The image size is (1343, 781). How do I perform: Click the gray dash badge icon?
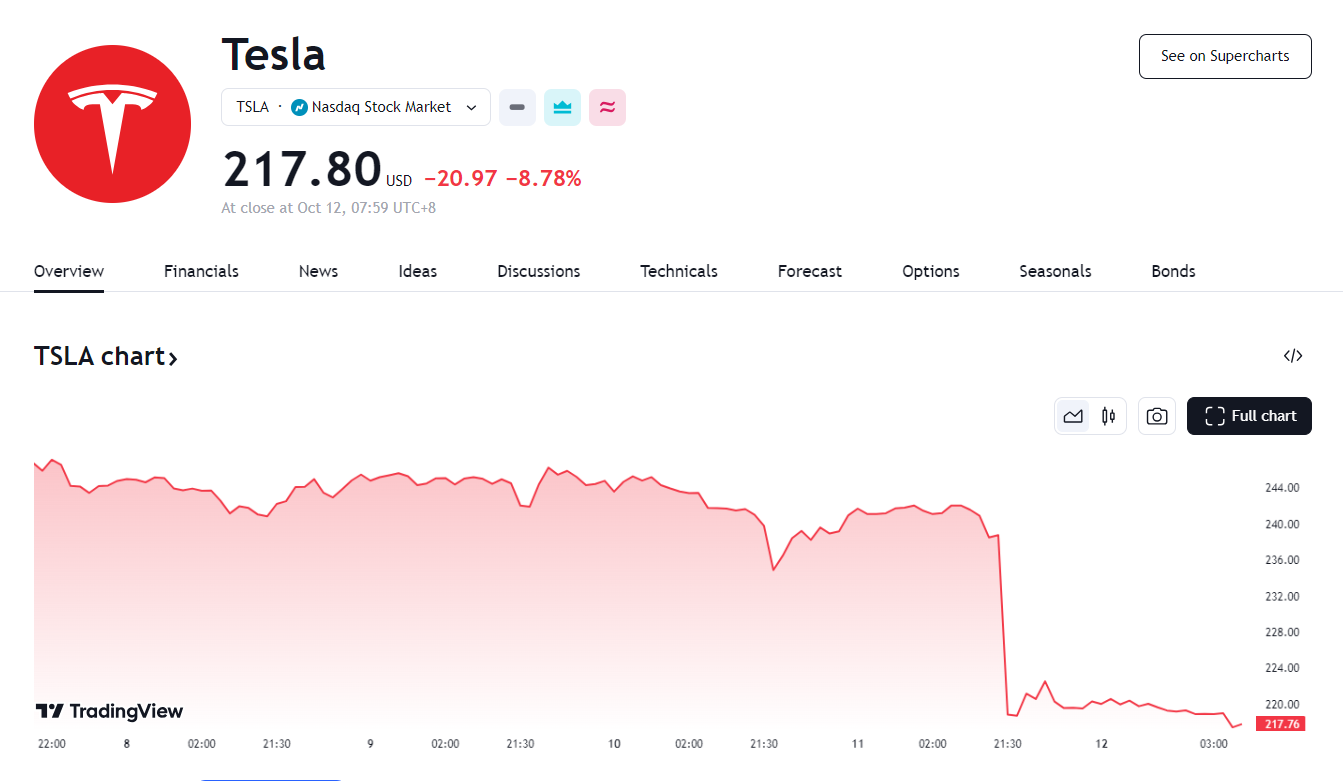(517, 107)
